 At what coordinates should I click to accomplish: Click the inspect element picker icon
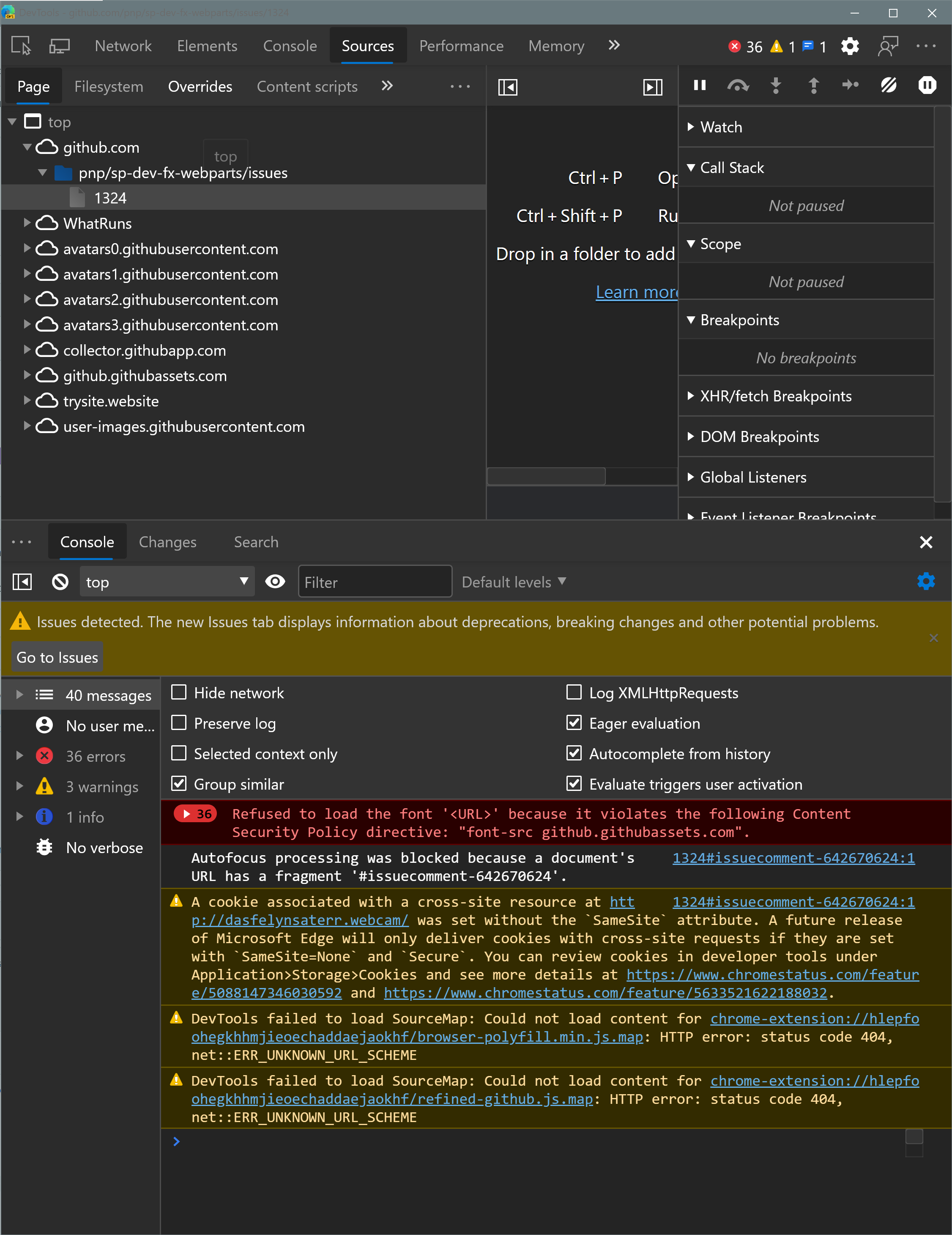click(22, 46)
